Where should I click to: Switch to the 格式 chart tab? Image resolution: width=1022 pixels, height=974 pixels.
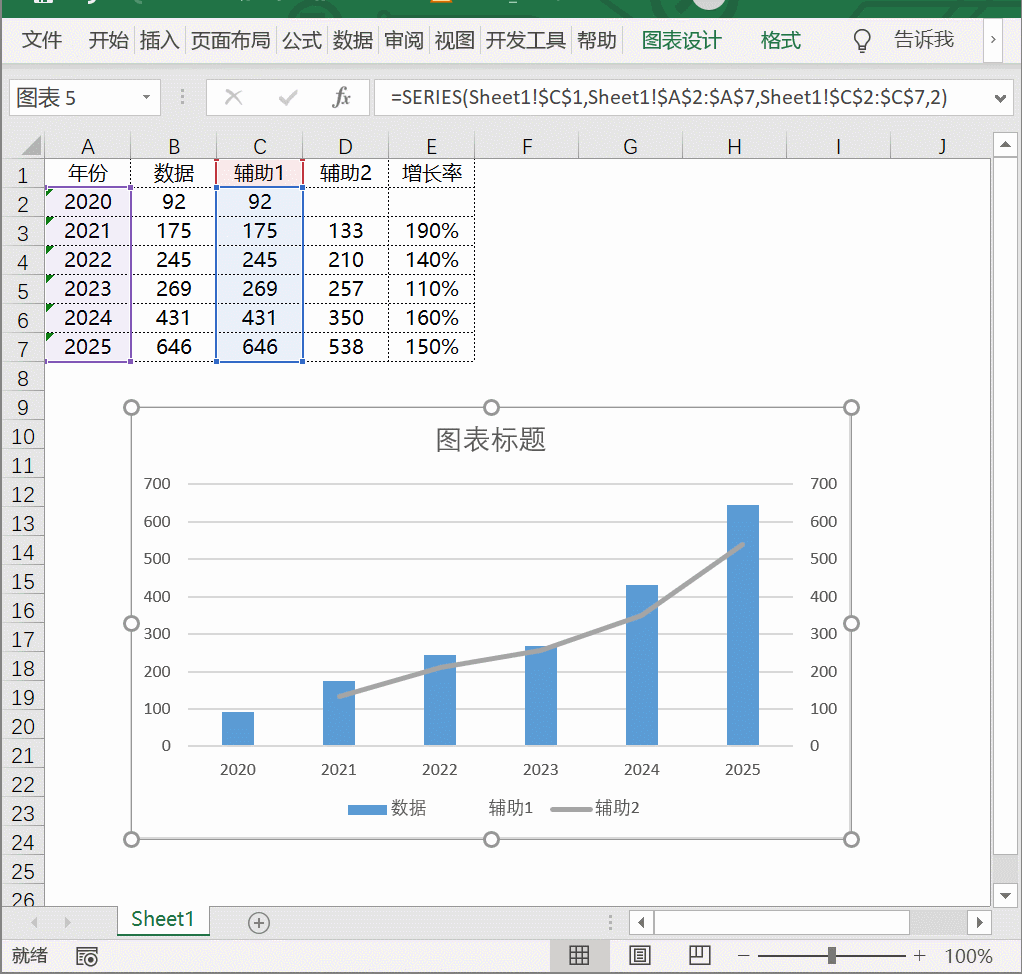[780, 40]
